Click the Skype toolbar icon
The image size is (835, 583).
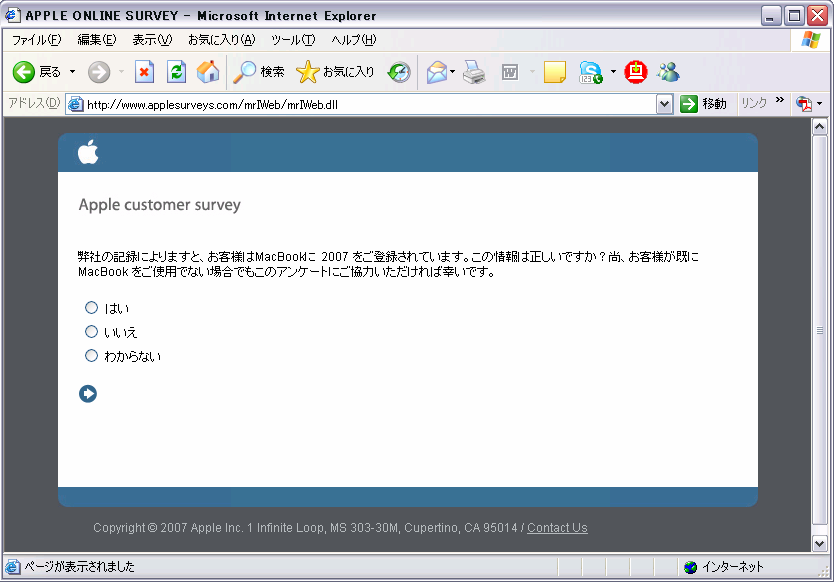click(591, 72)
